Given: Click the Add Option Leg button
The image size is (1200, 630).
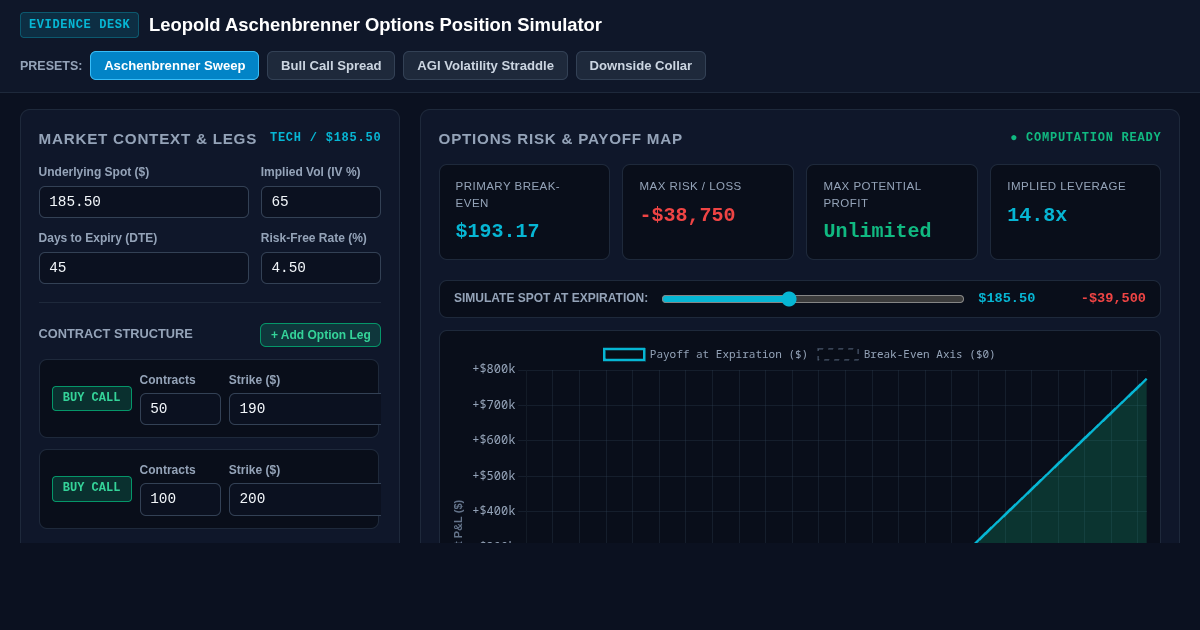Looking at the screenshot, I should [320, 335].
